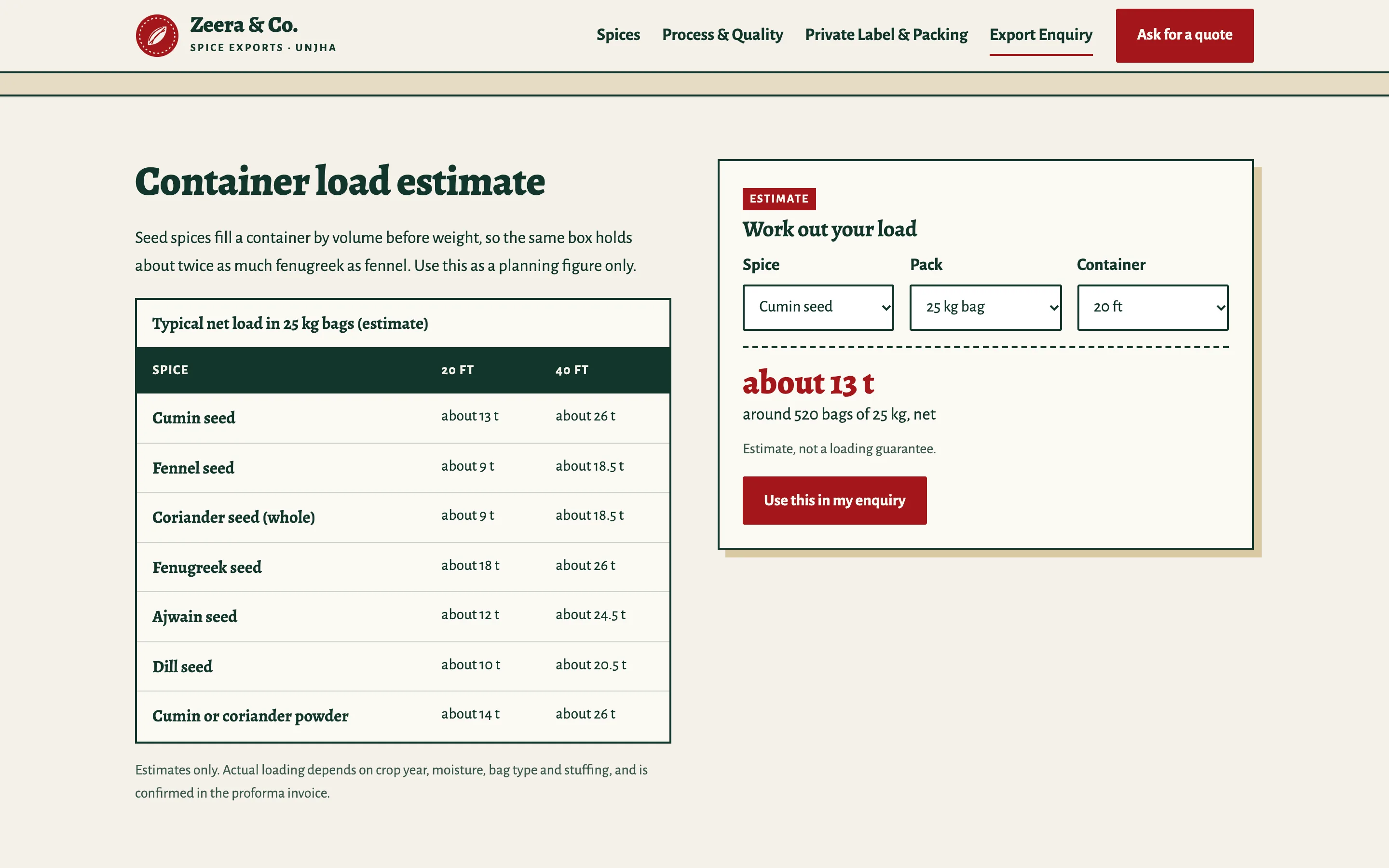Click the Ask for a quote button

(1184, 35)
